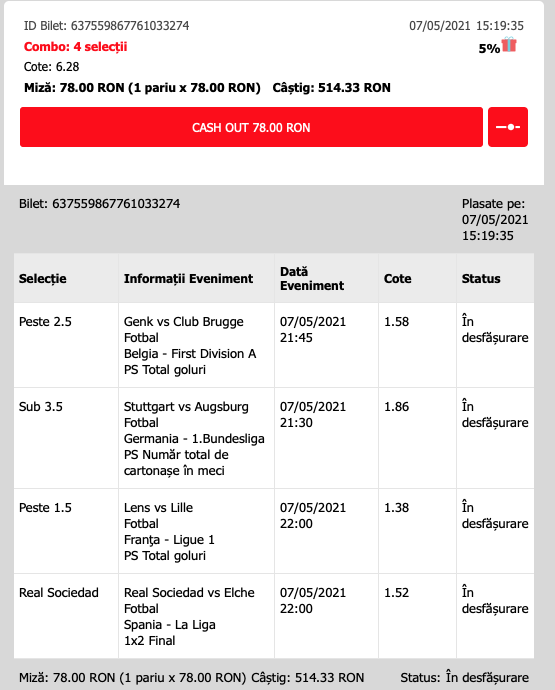Click the Informații Eveniment column header
The width and height of the screenshot is (555, 690).
pyautogui.click(x=188, y=279)
